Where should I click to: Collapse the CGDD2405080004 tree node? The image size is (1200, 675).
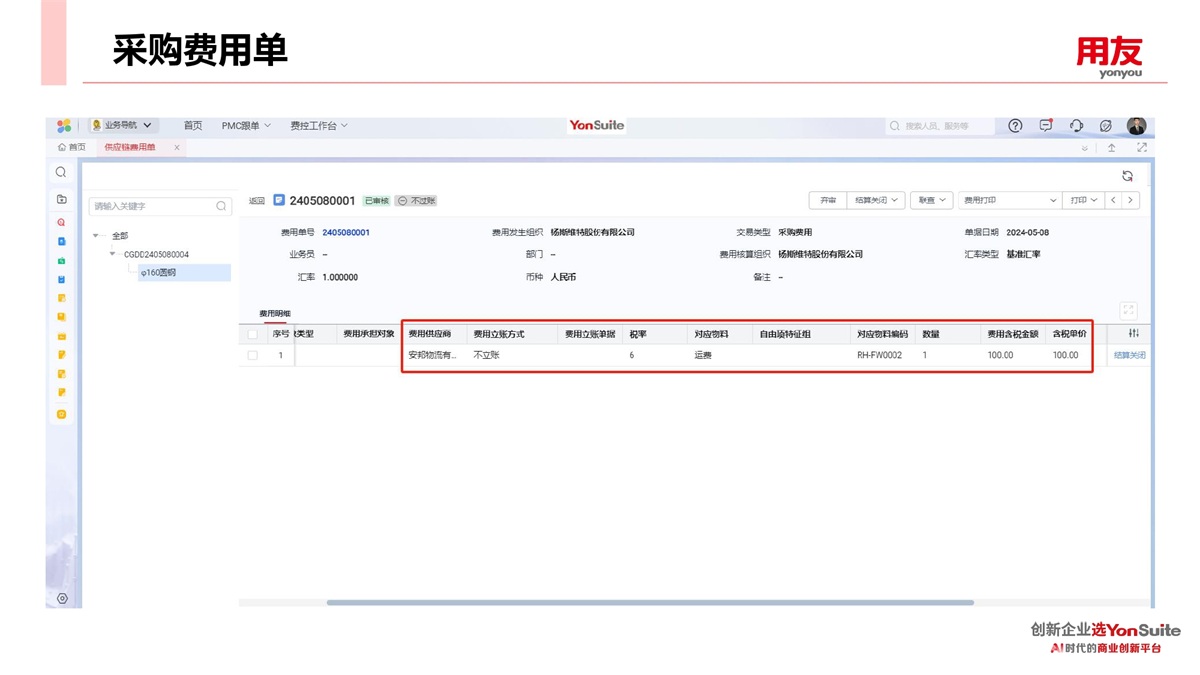112,254
